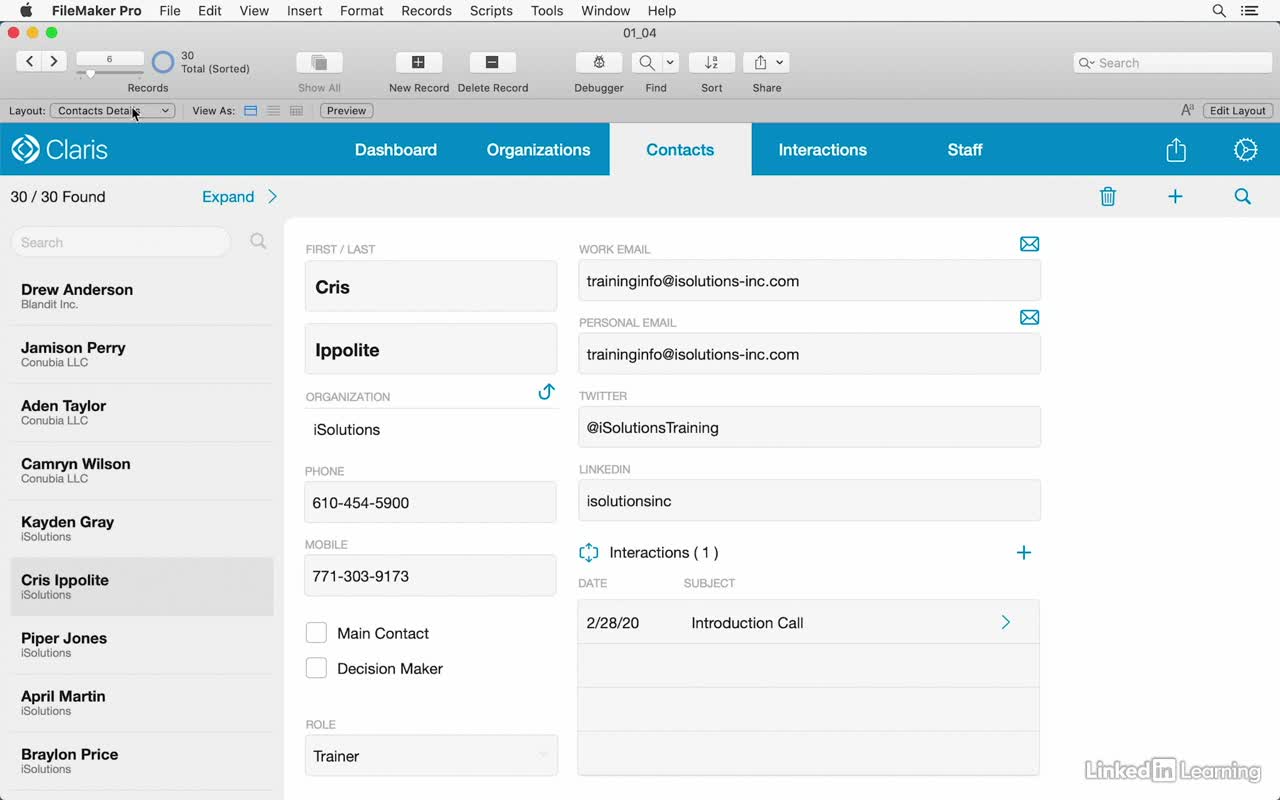
Task: Switch to Staff tab
Action: tap(965, 150)
